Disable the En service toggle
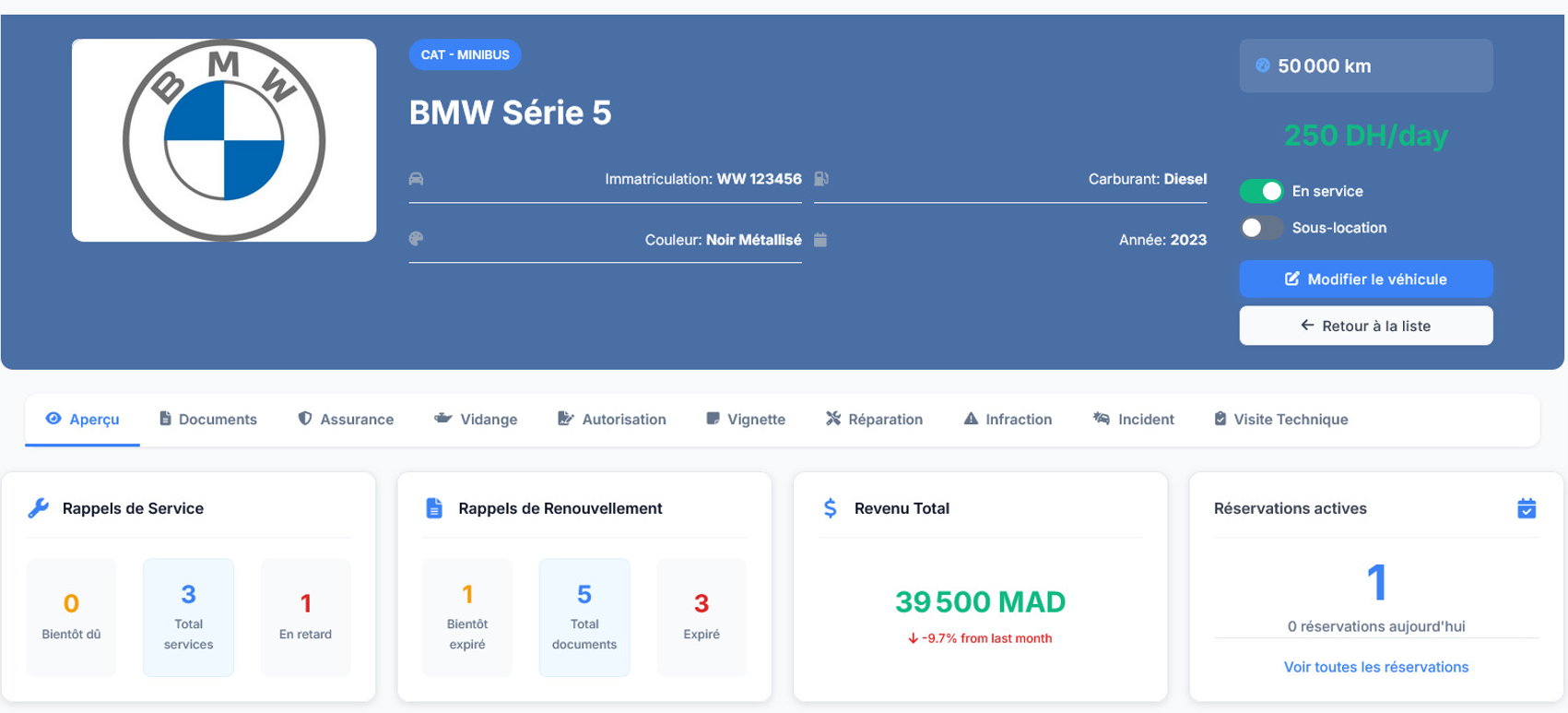 (1260, 191)
